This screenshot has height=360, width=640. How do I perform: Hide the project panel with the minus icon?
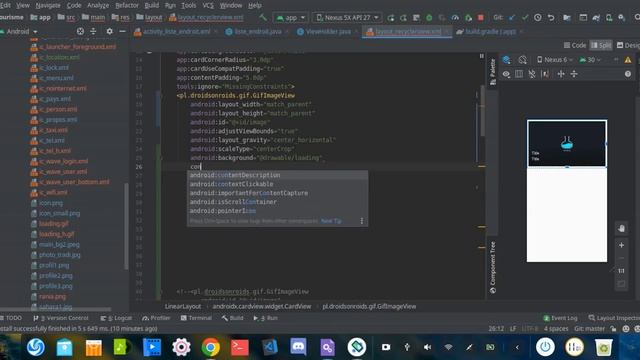122,31
